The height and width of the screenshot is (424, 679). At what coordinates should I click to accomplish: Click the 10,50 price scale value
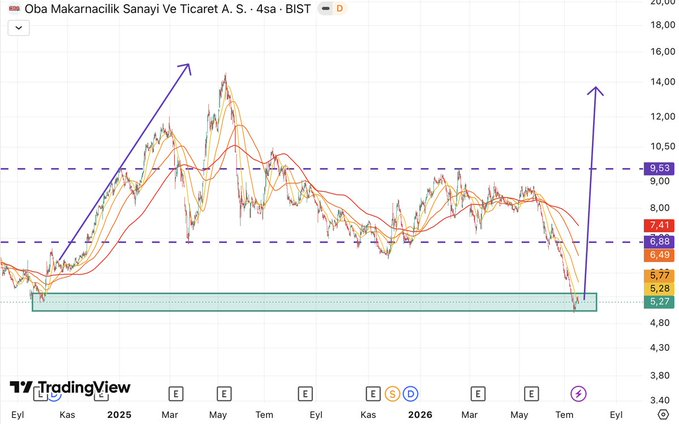point(663,146)
